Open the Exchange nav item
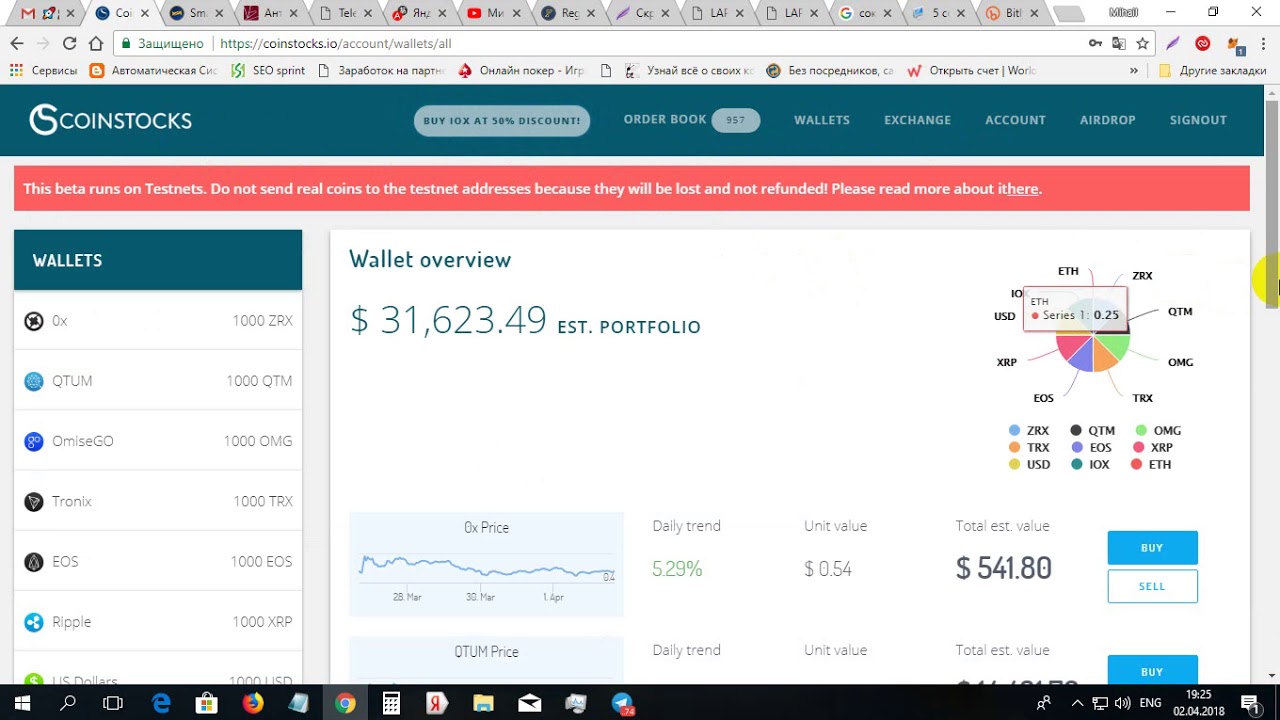This screenshot has width=1280, height=720. [x=917, y=120]
